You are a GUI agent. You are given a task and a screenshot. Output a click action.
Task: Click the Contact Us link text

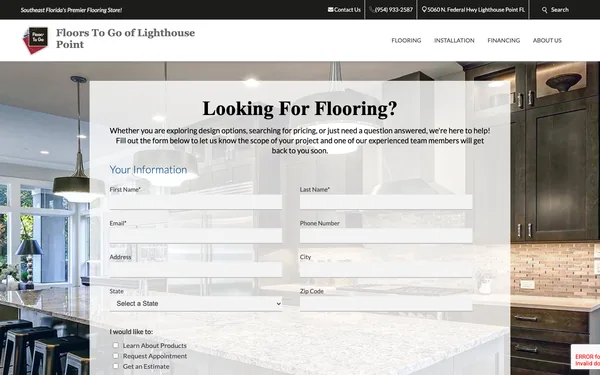click(347, 10)
